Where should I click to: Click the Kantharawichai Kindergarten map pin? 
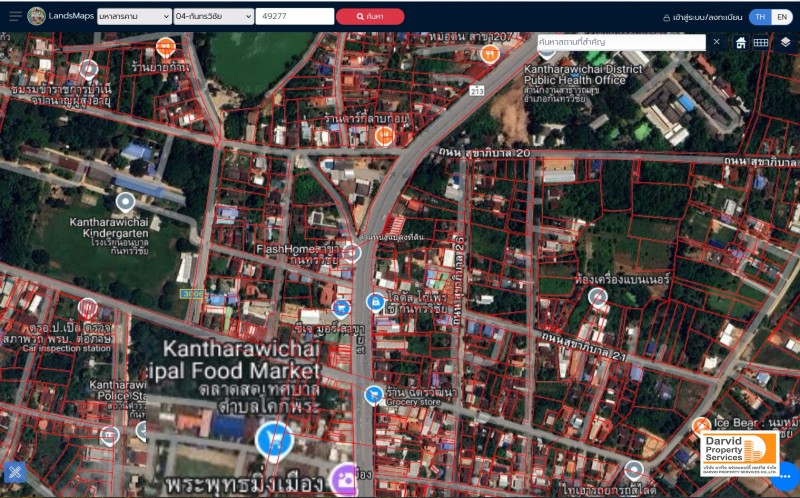[x=124, y=200]
